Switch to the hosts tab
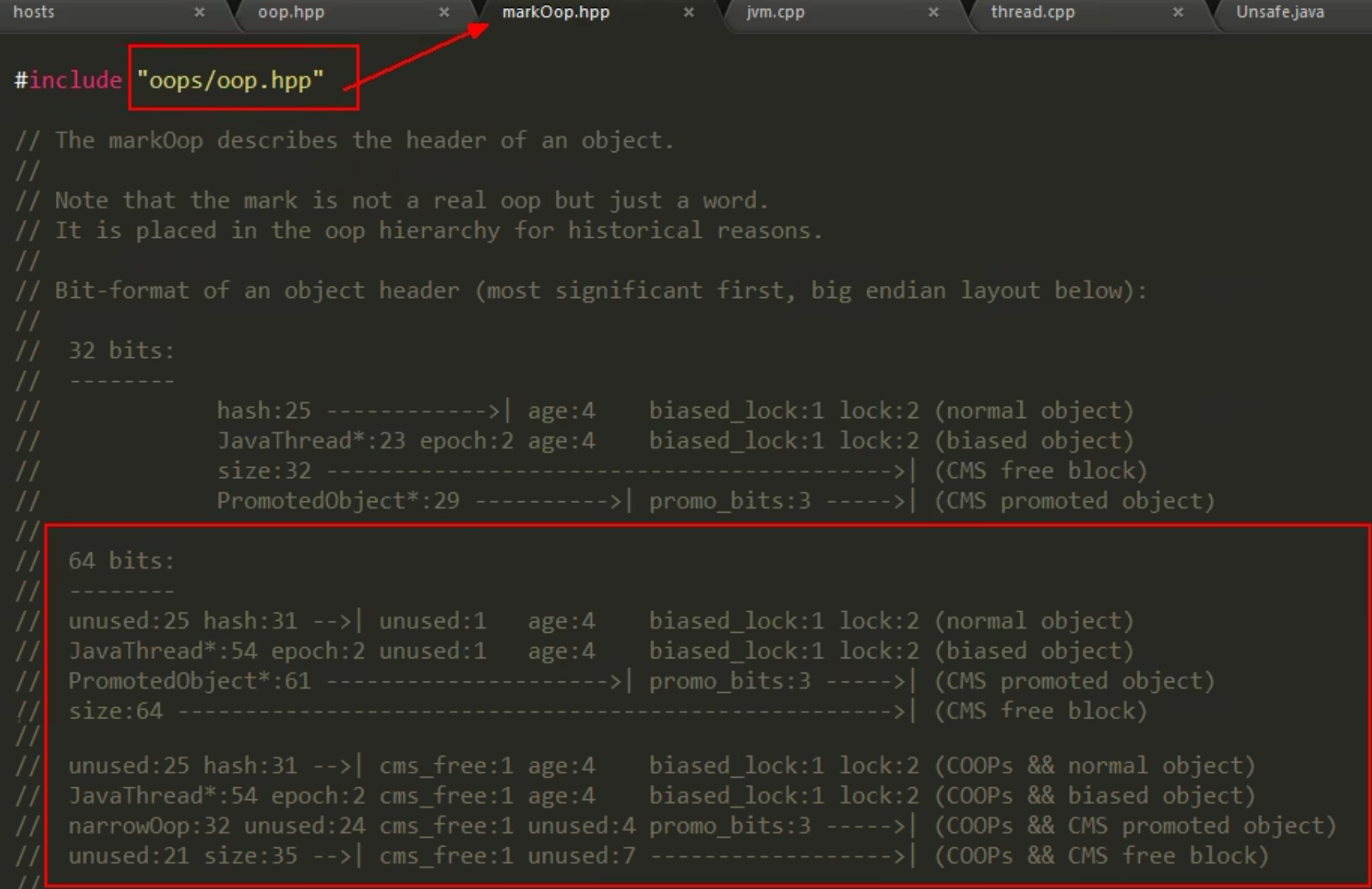This screenshot has width=1372, height=889. 34,12
